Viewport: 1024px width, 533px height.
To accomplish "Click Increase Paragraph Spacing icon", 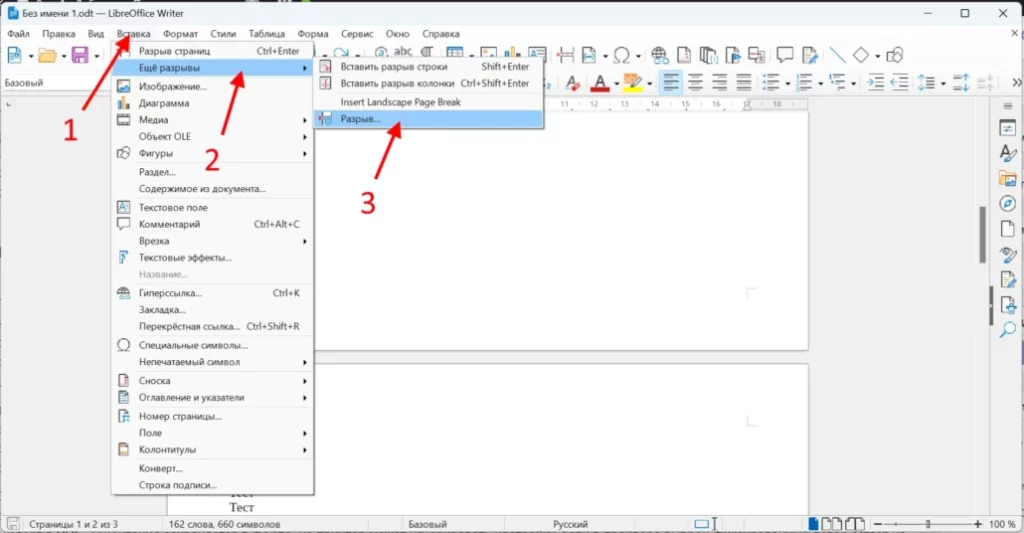I will coord(961,82).
